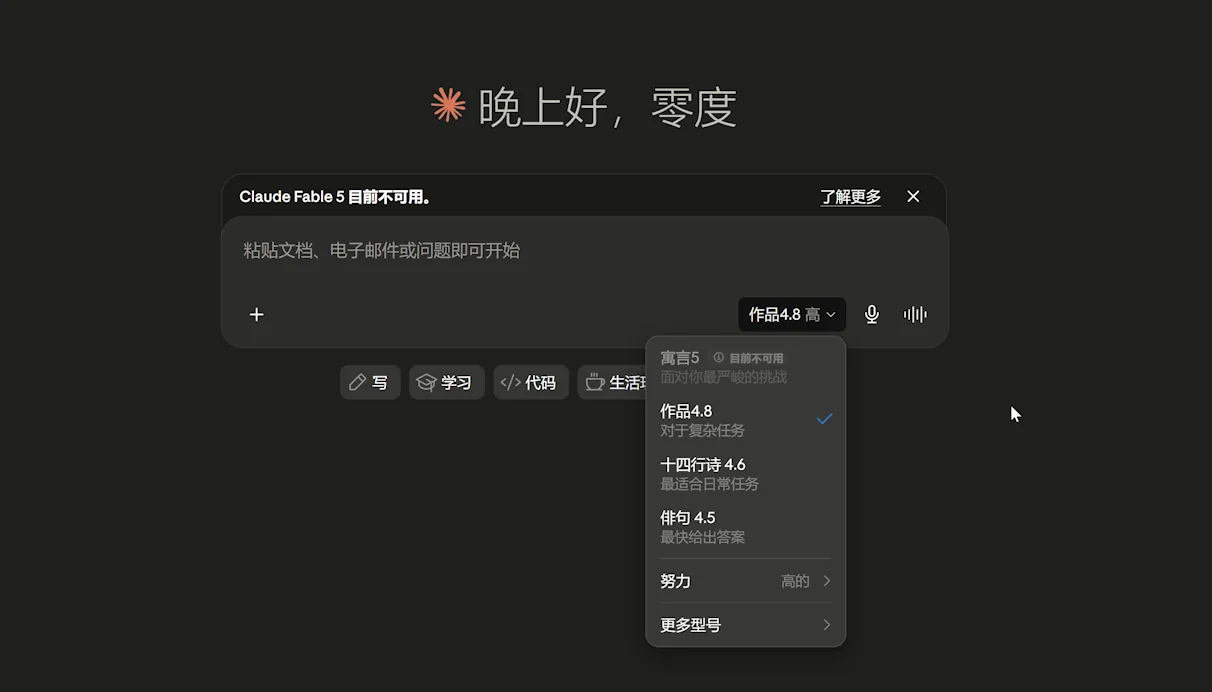
Task: Start microphone voice input
Action: (872, 314)
